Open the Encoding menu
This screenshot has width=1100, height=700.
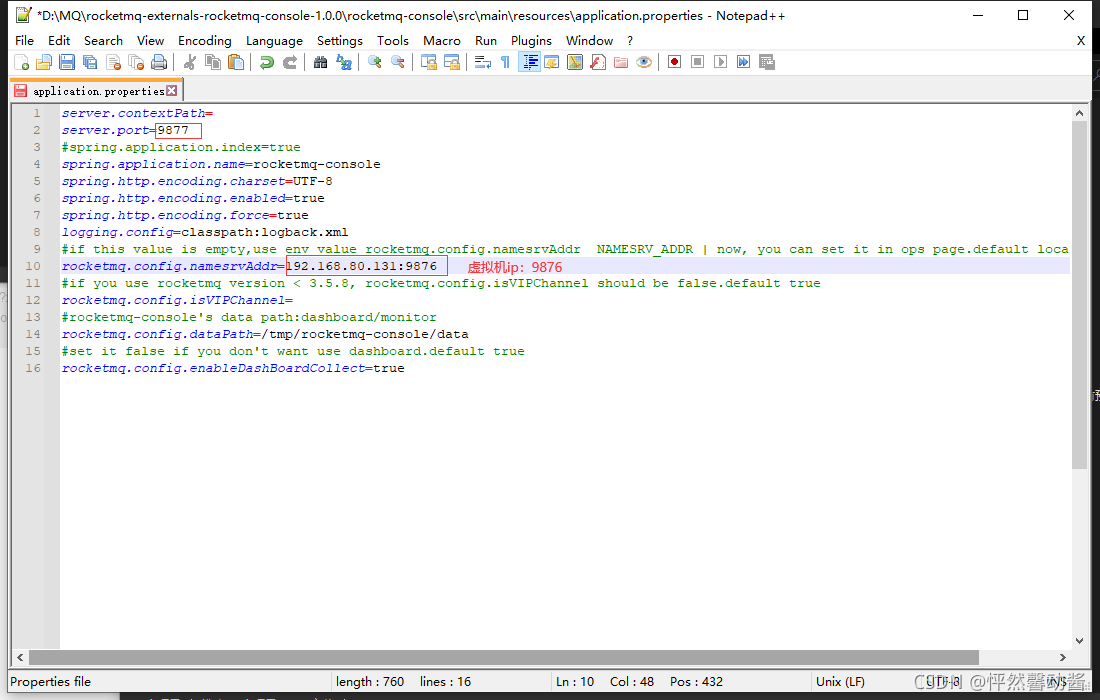click(205, 41)
